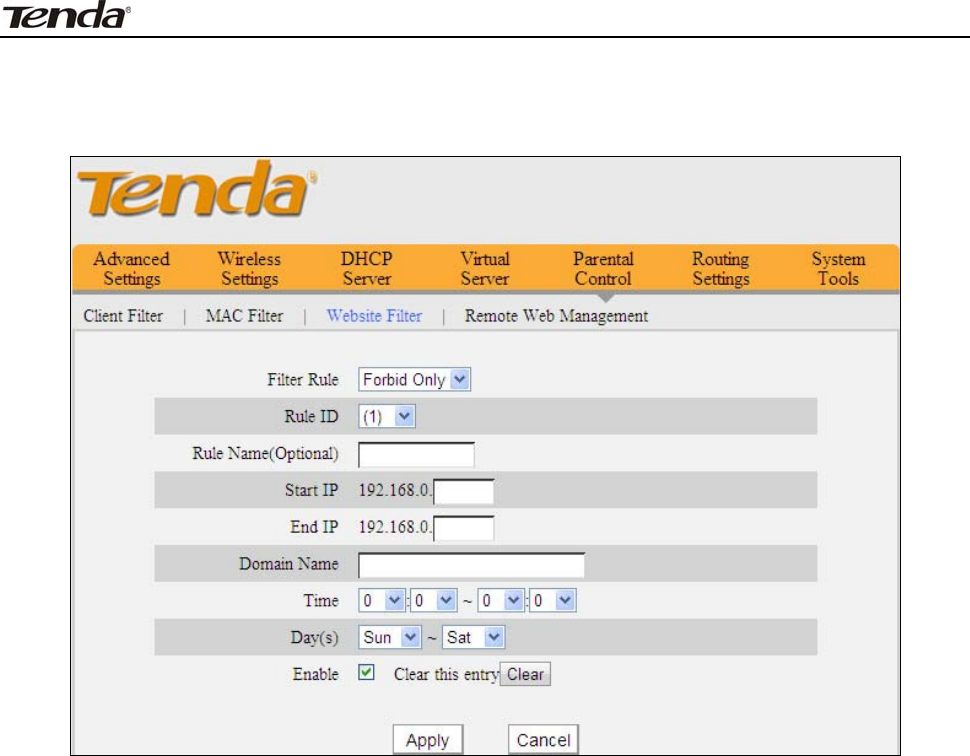Open the Sun start day dropdown
Screen dimensions: 970x756
point(390,637)
